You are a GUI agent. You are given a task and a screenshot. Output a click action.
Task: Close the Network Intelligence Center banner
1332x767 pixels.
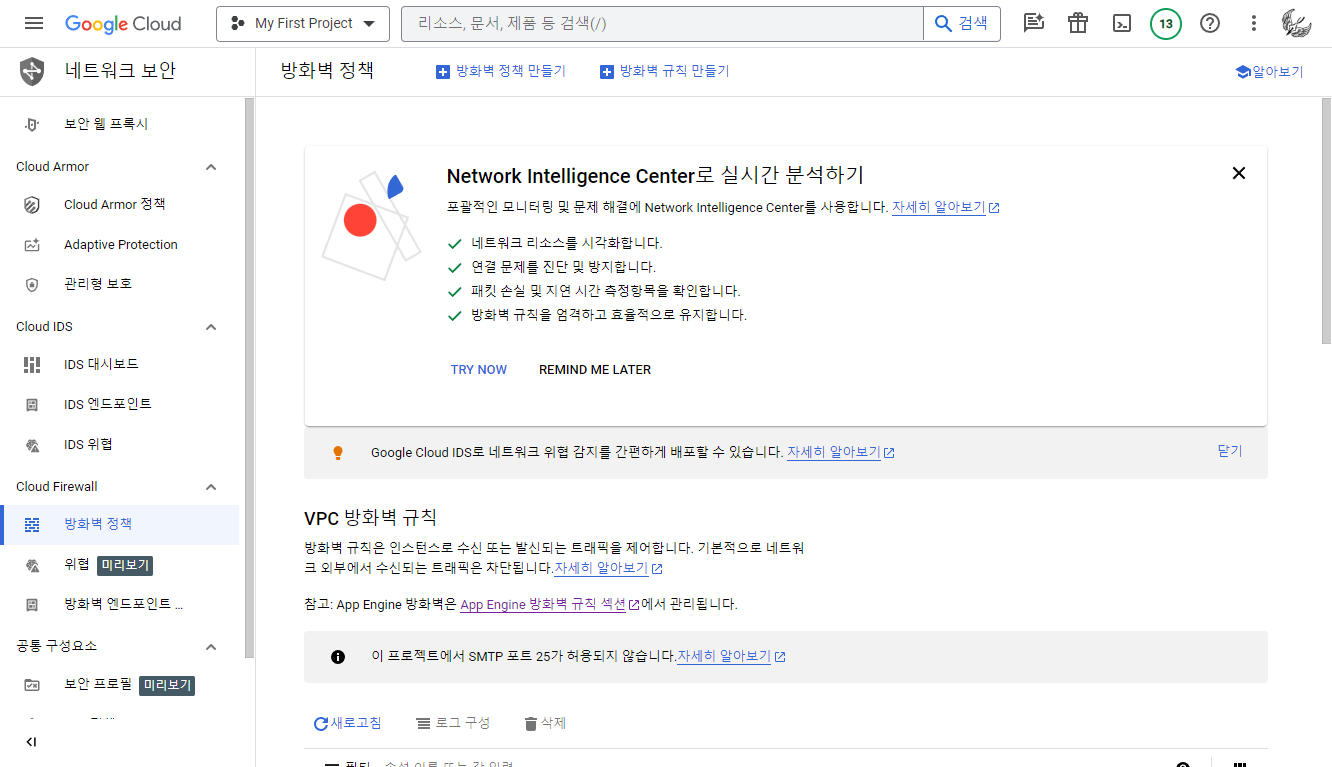[x=1239, y=173]
